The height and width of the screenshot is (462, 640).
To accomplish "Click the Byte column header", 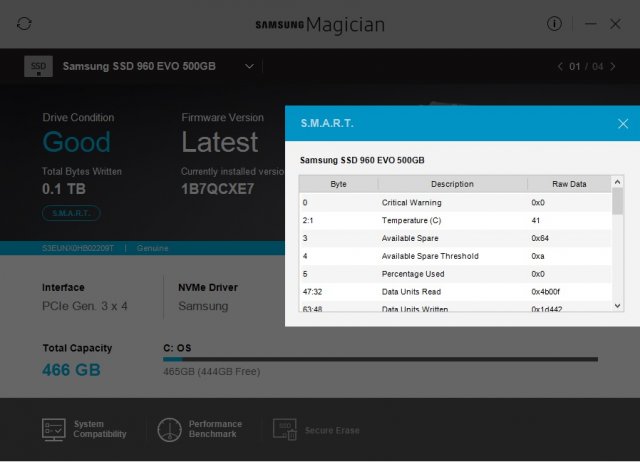I will click(338, 184).
